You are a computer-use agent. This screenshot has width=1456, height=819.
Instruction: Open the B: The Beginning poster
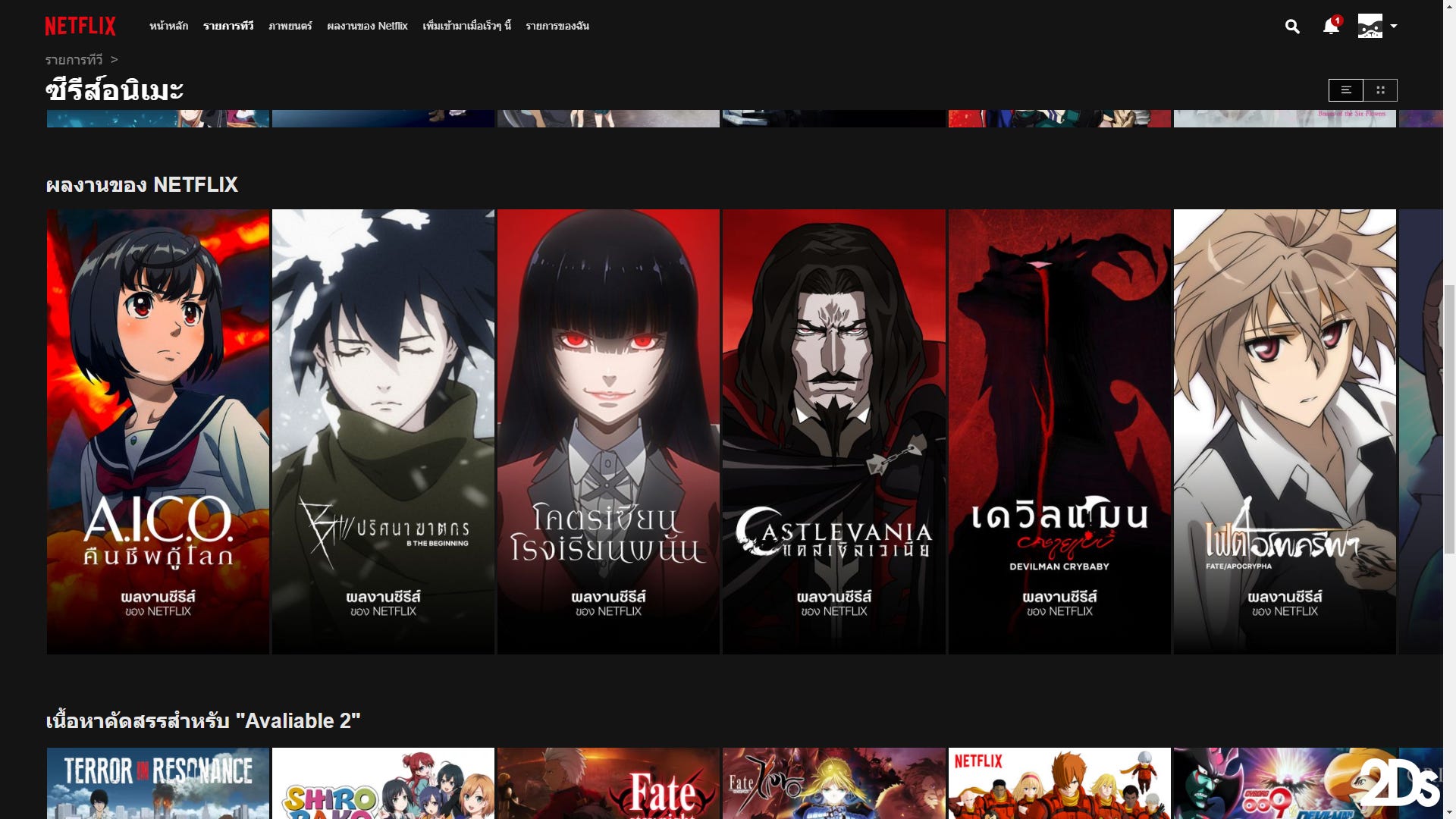click(x=383, y=431)
